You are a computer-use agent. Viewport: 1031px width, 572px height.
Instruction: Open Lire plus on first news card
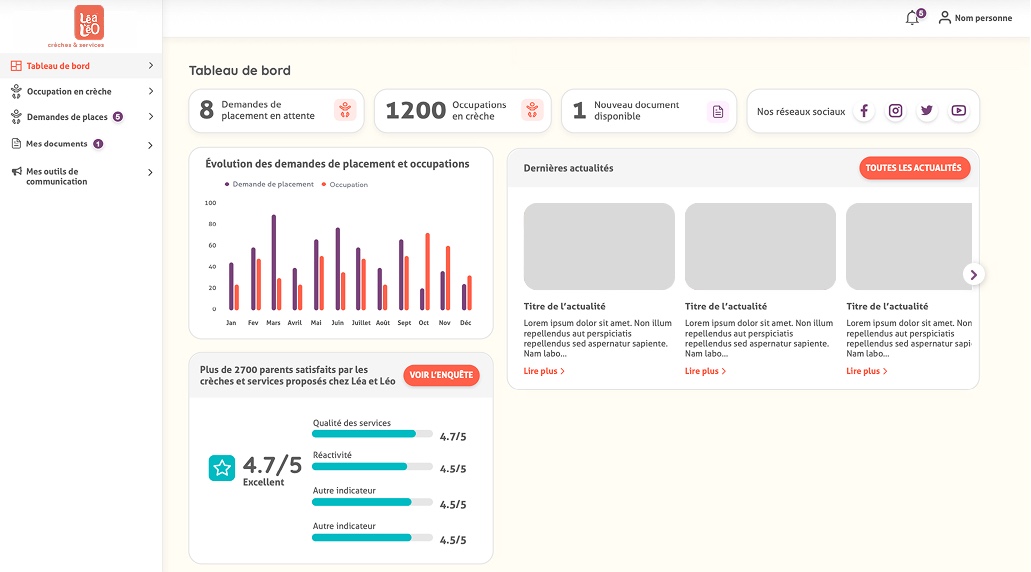coord(544,371)
